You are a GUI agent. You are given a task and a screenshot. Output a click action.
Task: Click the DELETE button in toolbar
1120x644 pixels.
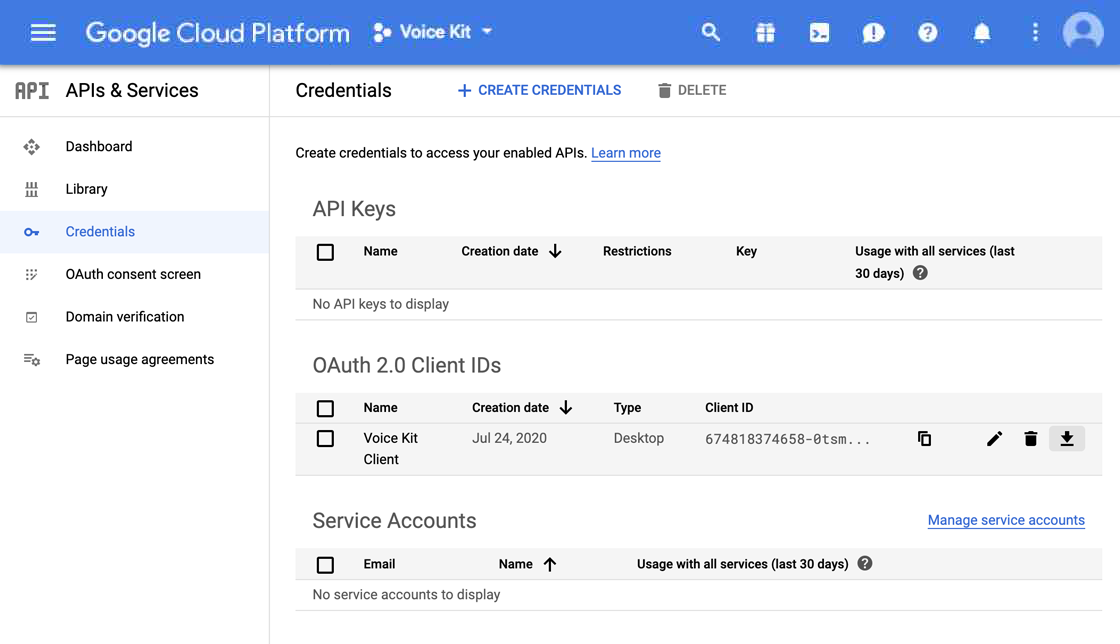691,90
